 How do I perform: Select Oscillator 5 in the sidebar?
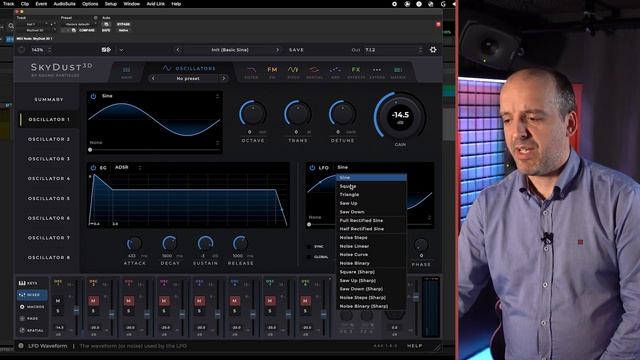49,198
